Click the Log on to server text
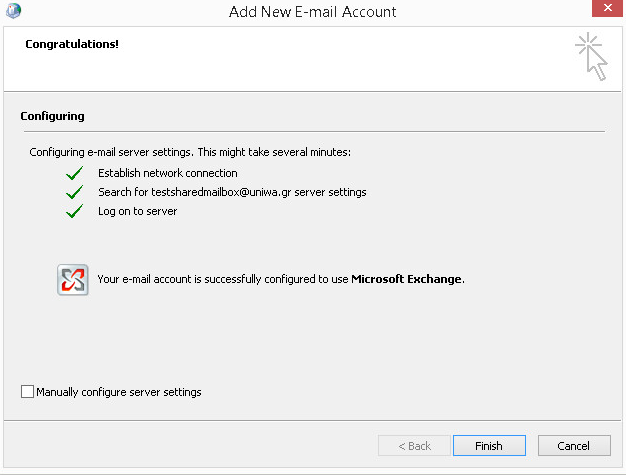 click(x=137, y=211)
